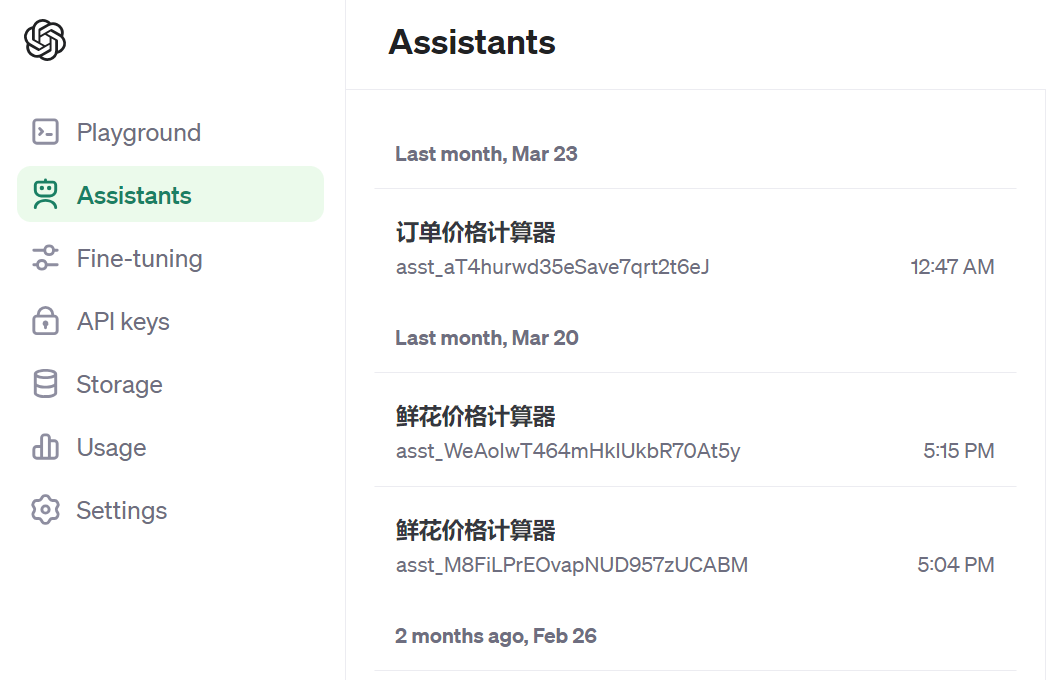1046x680 pixels.
Task: Click the 'Last month, Mar 23' header
Action: [486, 154]
